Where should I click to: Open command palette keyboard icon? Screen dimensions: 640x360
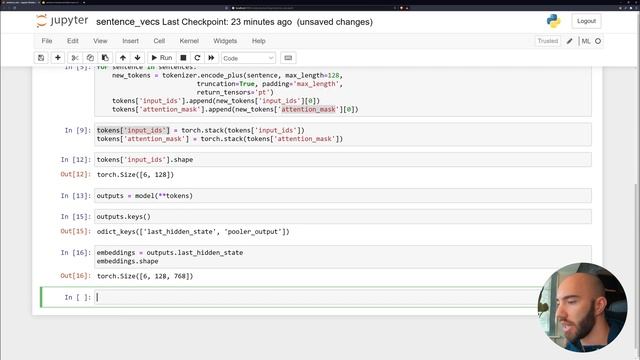[x=288, y=58]
